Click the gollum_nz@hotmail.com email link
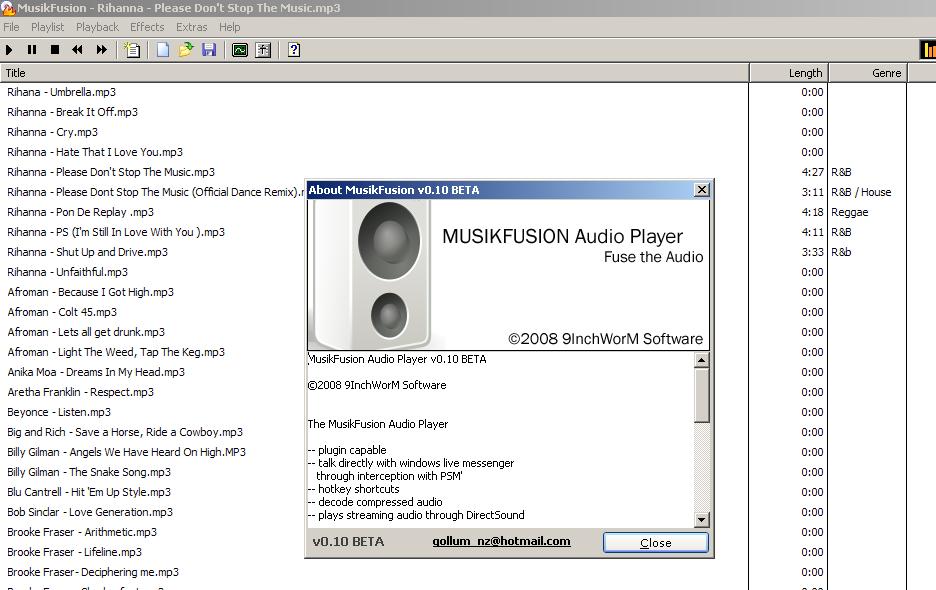 501,541
